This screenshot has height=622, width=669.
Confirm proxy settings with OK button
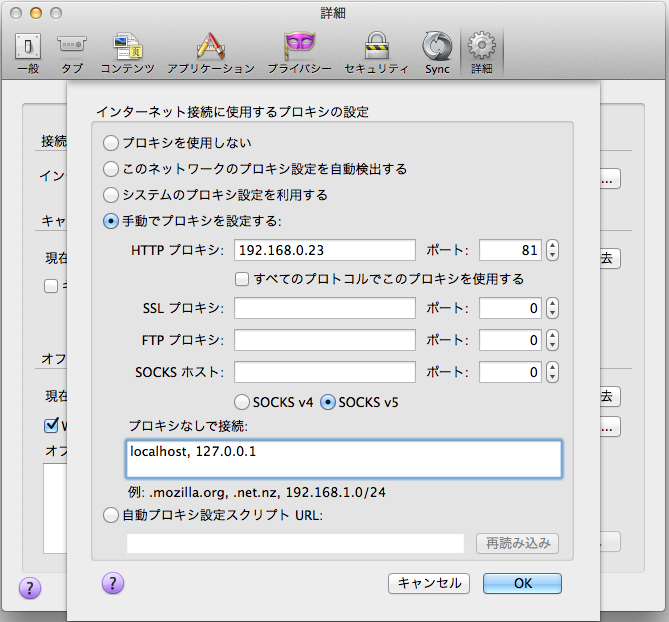click(522, 583)
